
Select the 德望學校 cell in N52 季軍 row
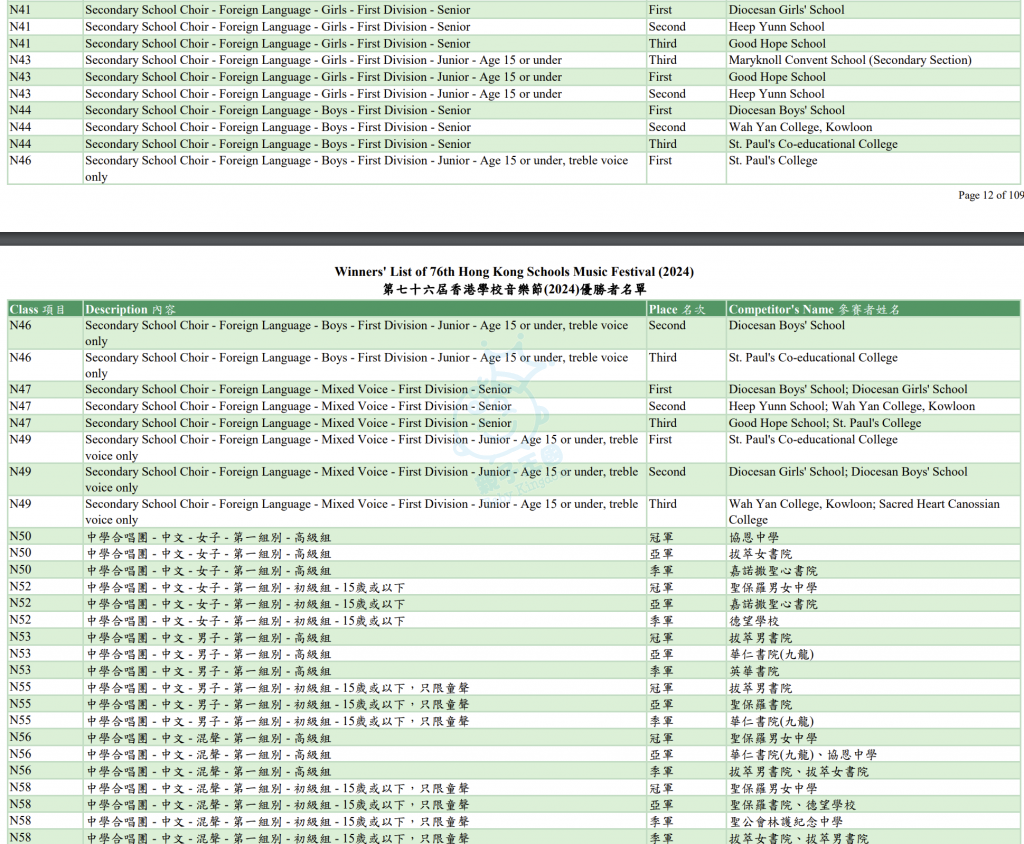(754, 621)
